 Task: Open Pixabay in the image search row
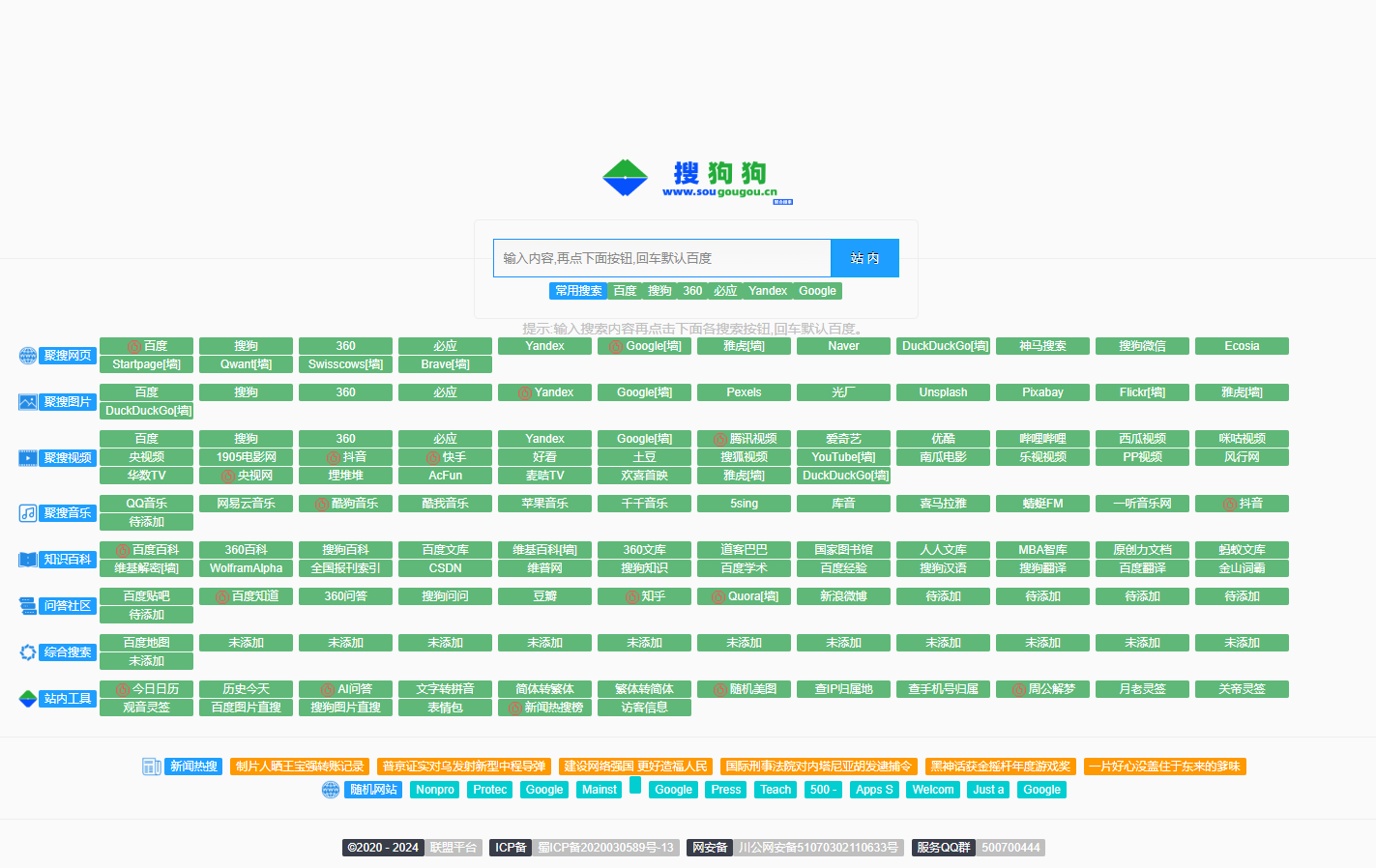click(1042, 392)
